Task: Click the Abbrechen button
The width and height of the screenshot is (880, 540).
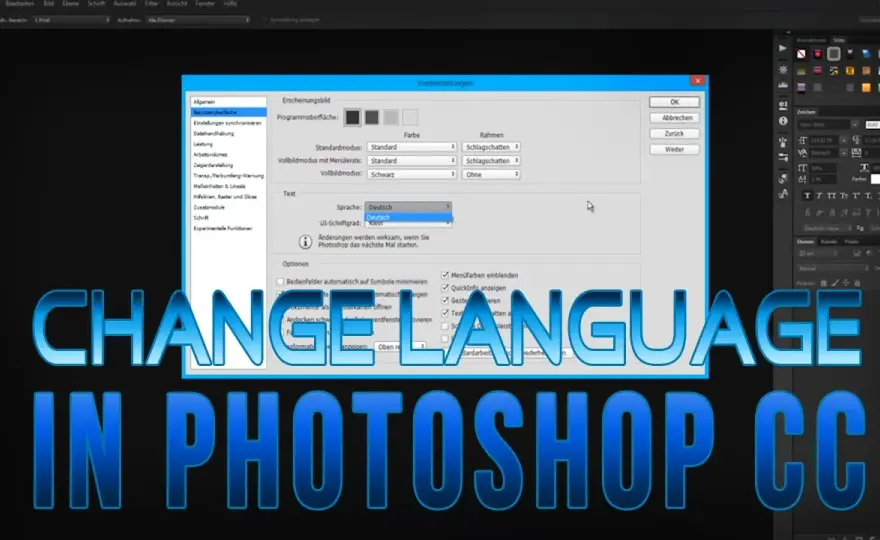Action: coord(674,118)
